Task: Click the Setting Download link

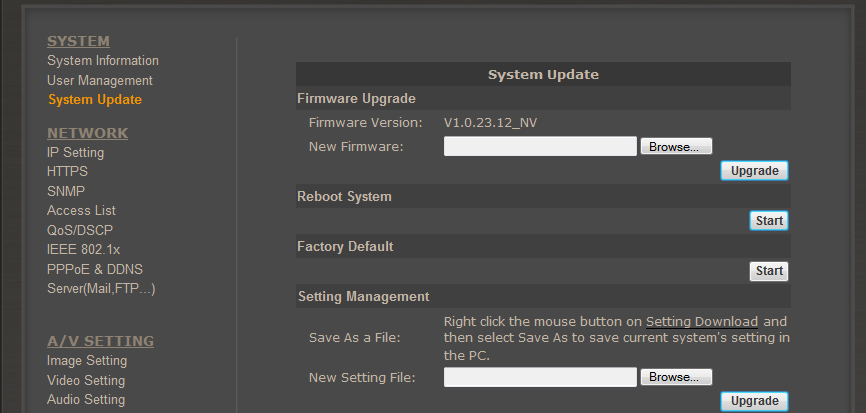Action: (701, 321)
